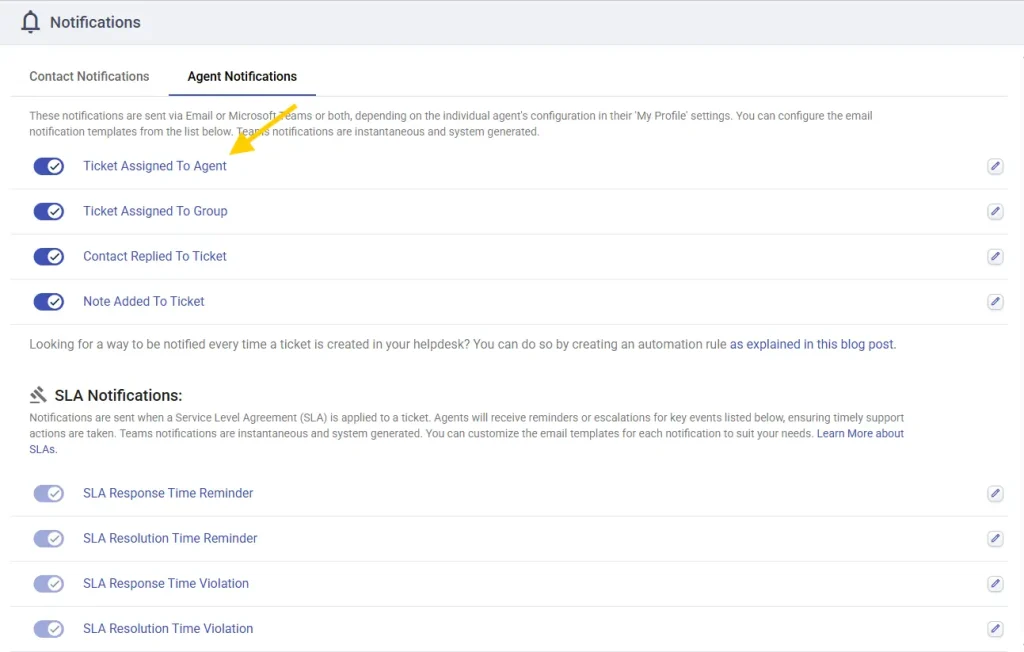Edit the Ticket Assigned To Agent template
This screenshot has height=652, width=1024.
tap(994, 166)
